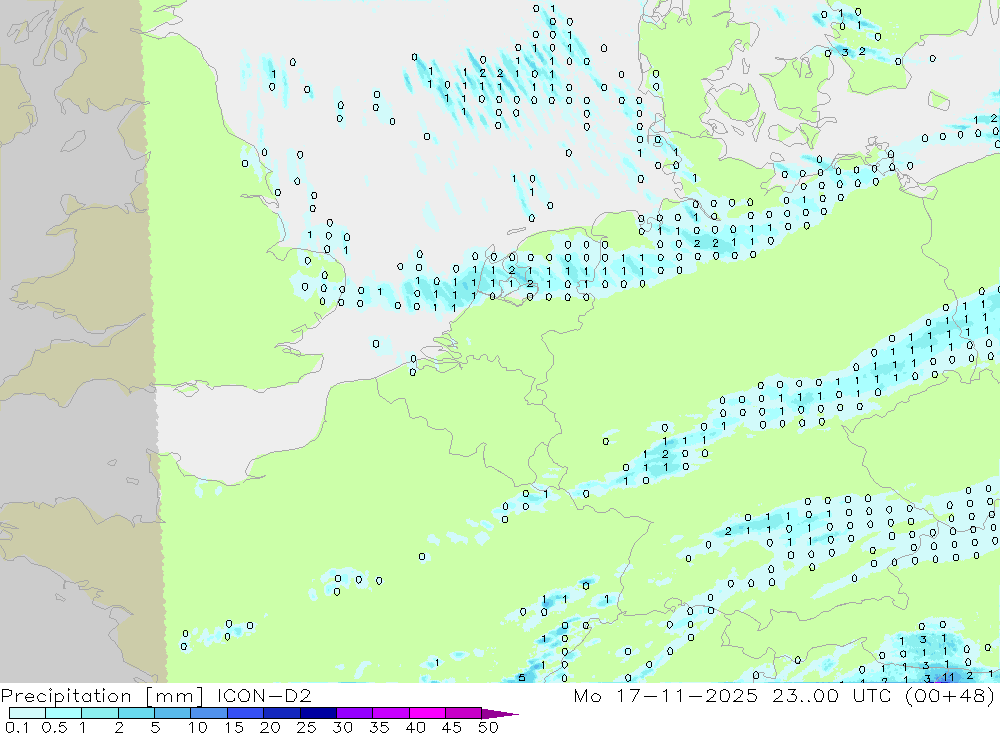Select the 2–5 mm legend color box
This screenshot has width=1000, height=733.
(x=136, y=713)
